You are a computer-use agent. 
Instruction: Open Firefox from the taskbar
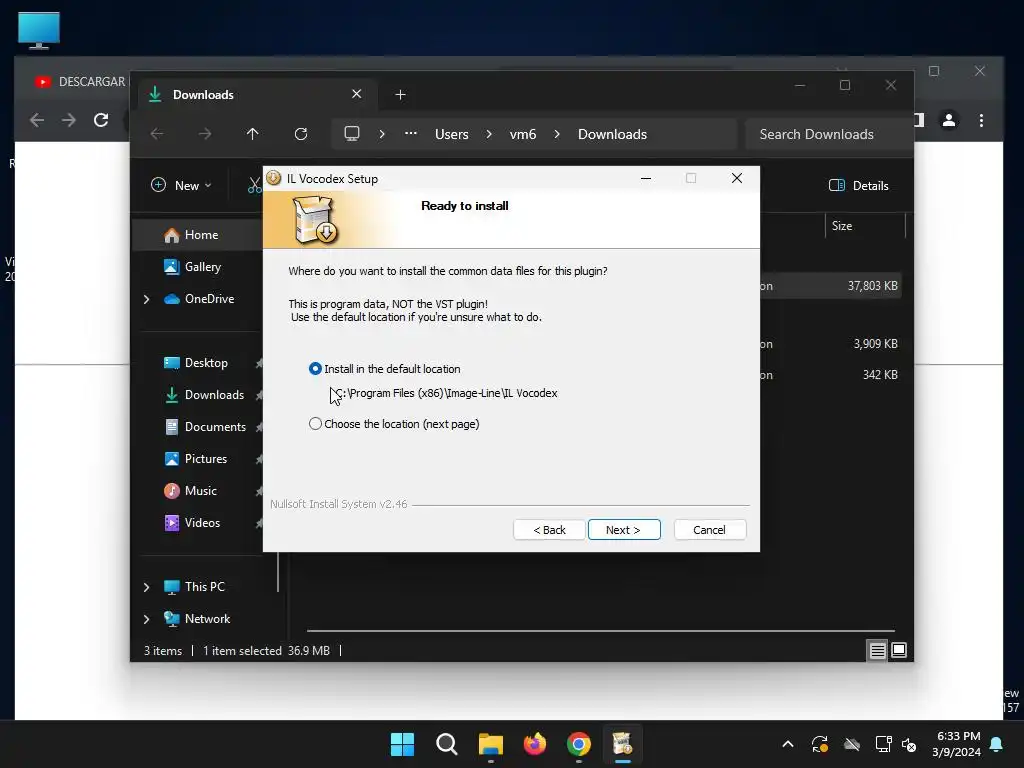coord(535,744)
